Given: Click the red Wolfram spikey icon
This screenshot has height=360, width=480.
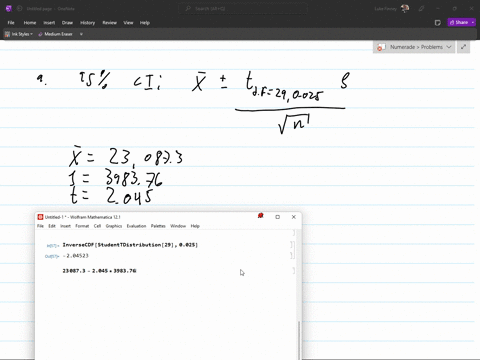Looking at the screenshot, I should [260, 216].
